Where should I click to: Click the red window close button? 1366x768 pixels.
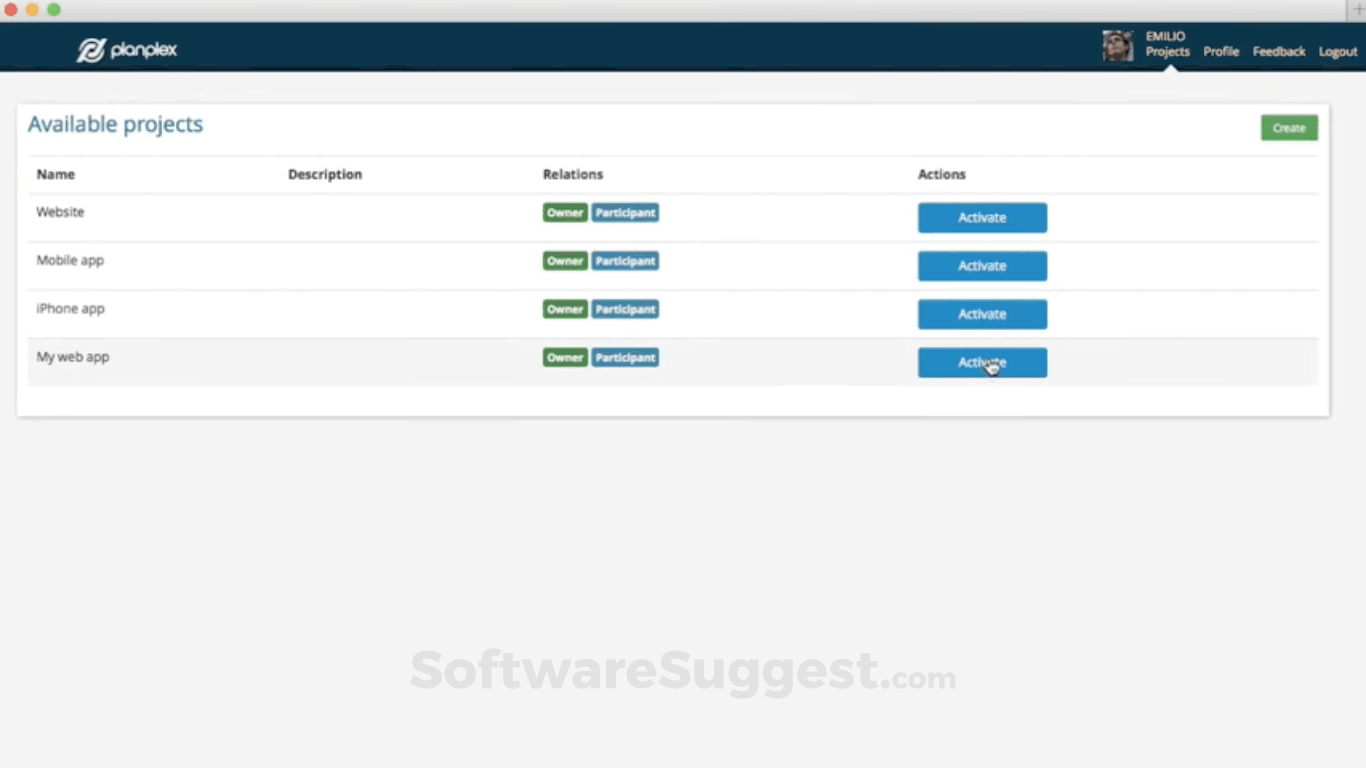tap(10, 9)
